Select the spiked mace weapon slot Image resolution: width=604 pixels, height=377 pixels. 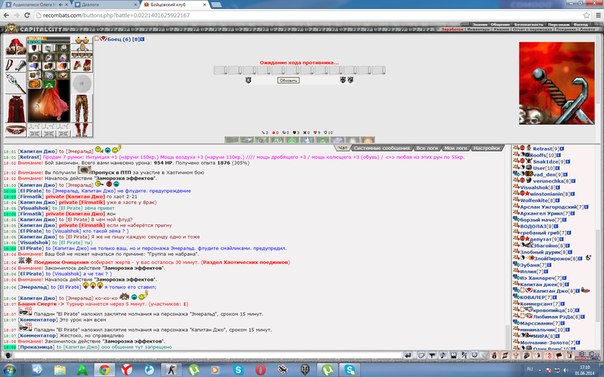point(15,83)
